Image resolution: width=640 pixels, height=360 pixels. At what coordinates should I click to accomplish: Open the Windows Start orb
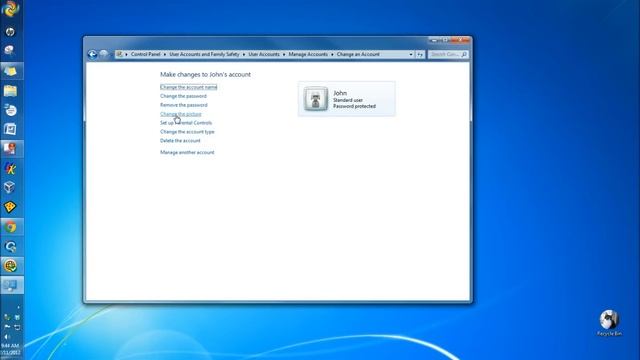point(10,9)
